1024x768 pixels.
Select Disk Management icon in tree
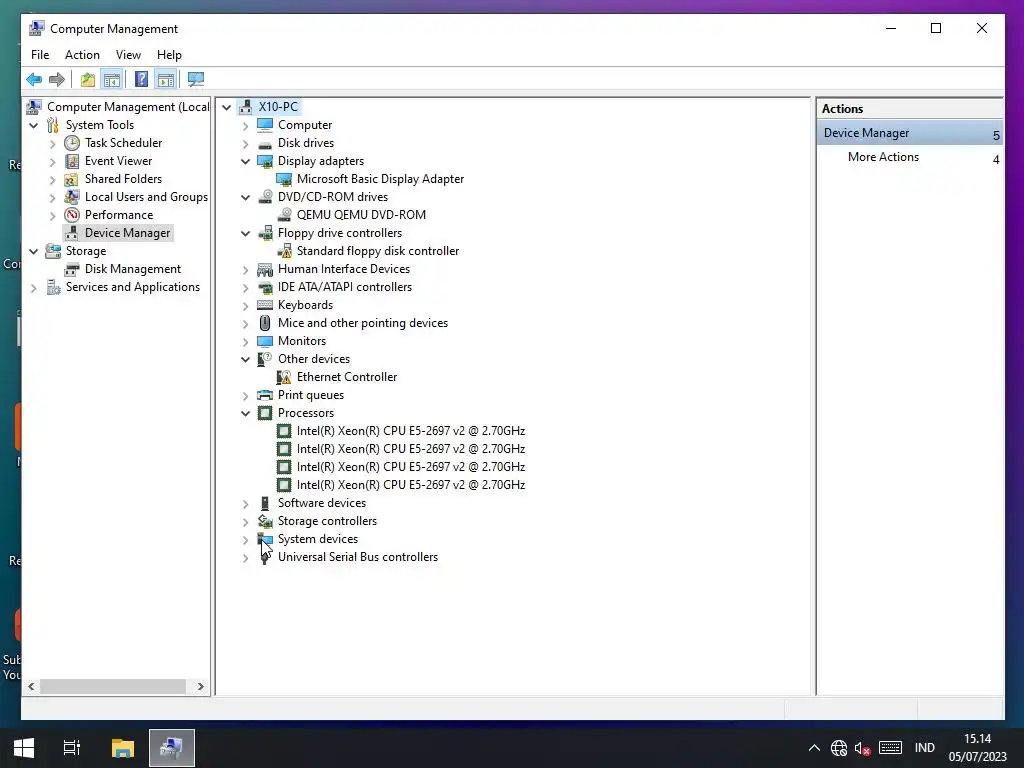(72, 269)
